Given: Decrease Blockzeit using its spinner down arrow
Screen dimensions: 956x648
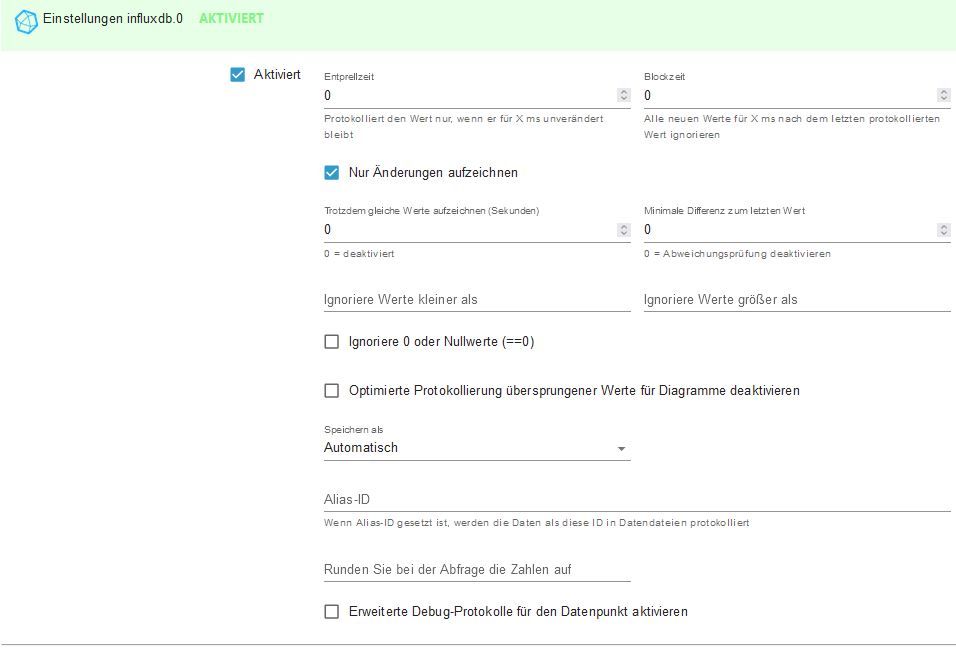Looking at the screenshot, I should 944,99.
